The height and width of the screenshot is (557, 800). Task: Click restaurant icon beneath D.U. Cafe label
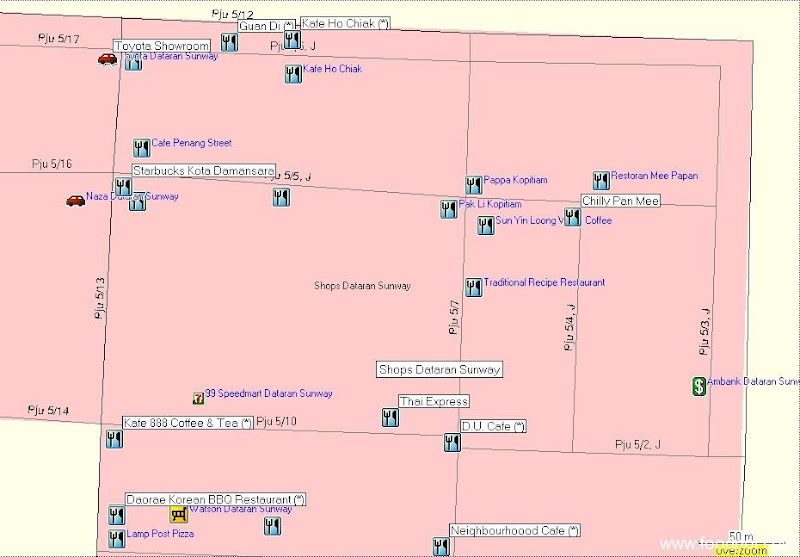(452, 442)
